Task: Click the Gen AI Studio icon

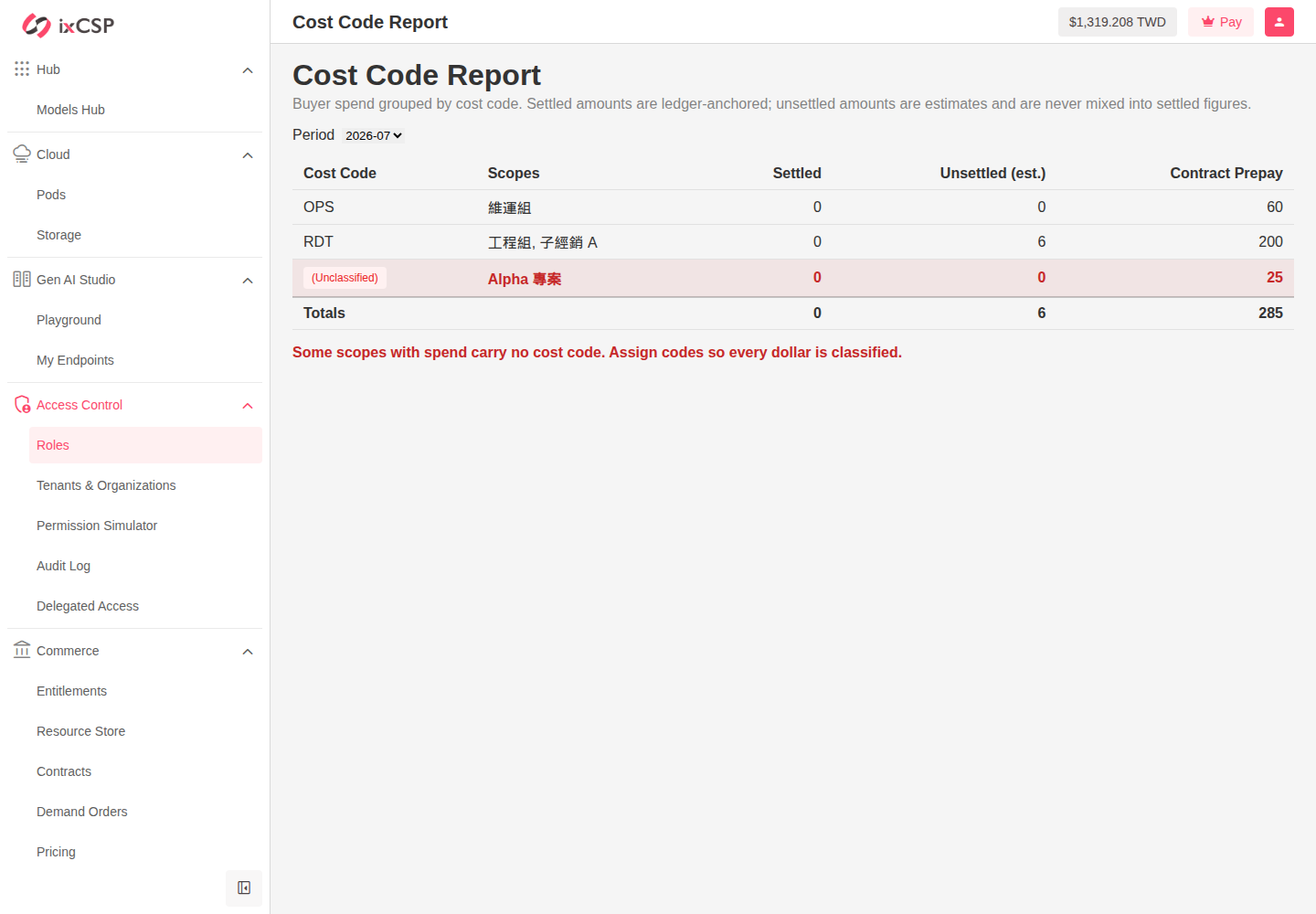Action: tap(22, 279)
